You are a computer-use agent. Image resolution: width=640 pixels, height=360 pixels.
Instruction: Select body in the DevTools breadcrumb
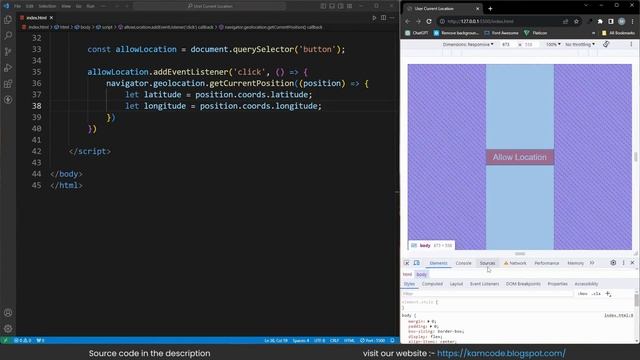click(x=422, y=274)
